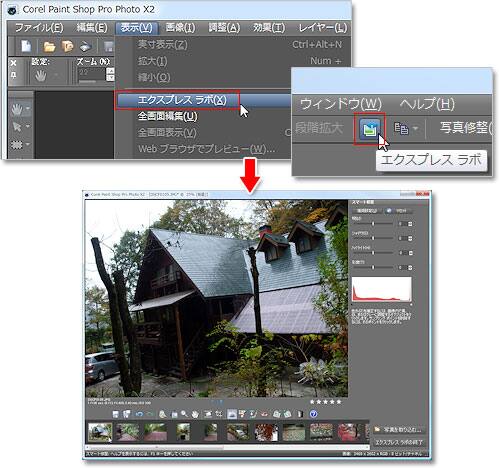Open the 効果(T) menu
Viewport: 499px width, 468px height.
click(269, 28)
